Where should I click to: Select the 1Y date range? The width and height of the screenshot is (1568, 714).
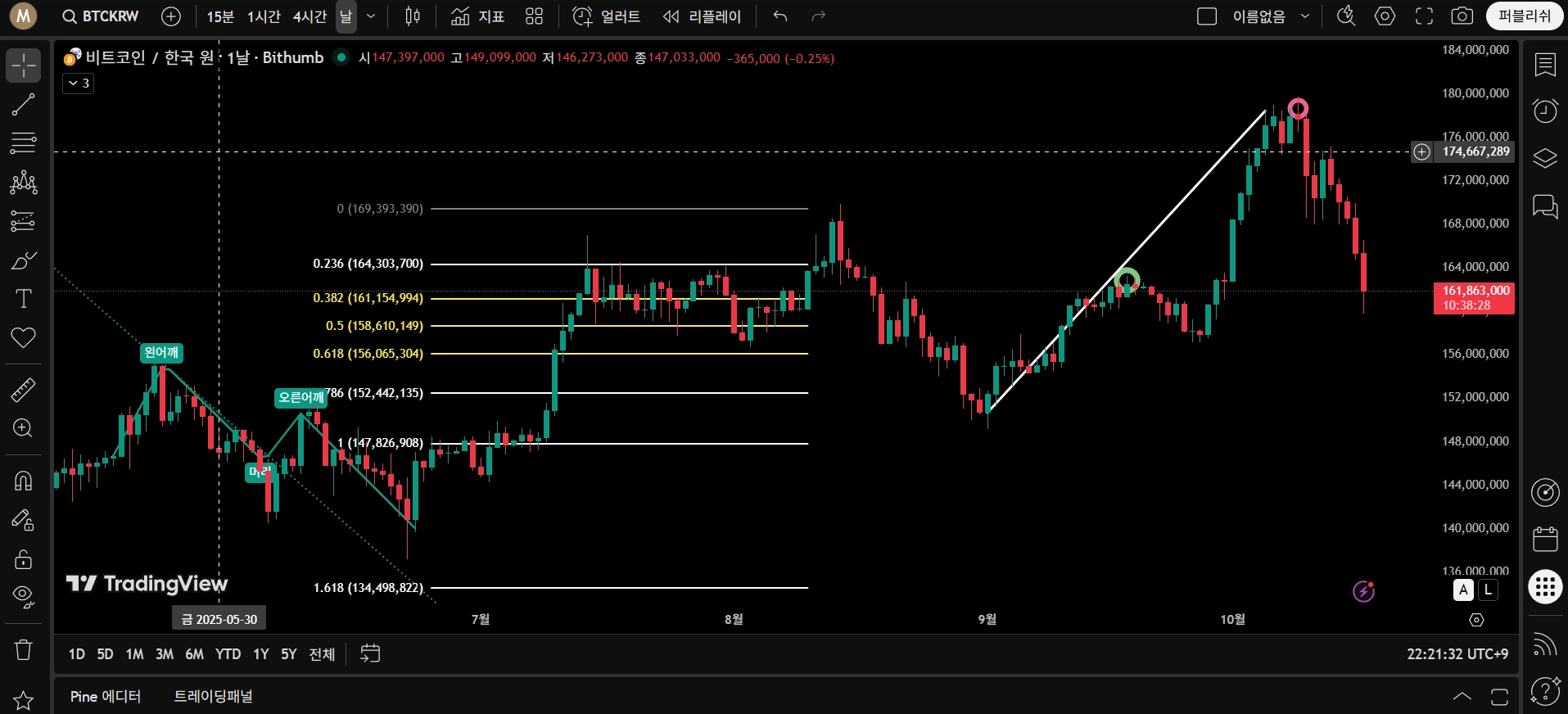[x=260, y=654]
